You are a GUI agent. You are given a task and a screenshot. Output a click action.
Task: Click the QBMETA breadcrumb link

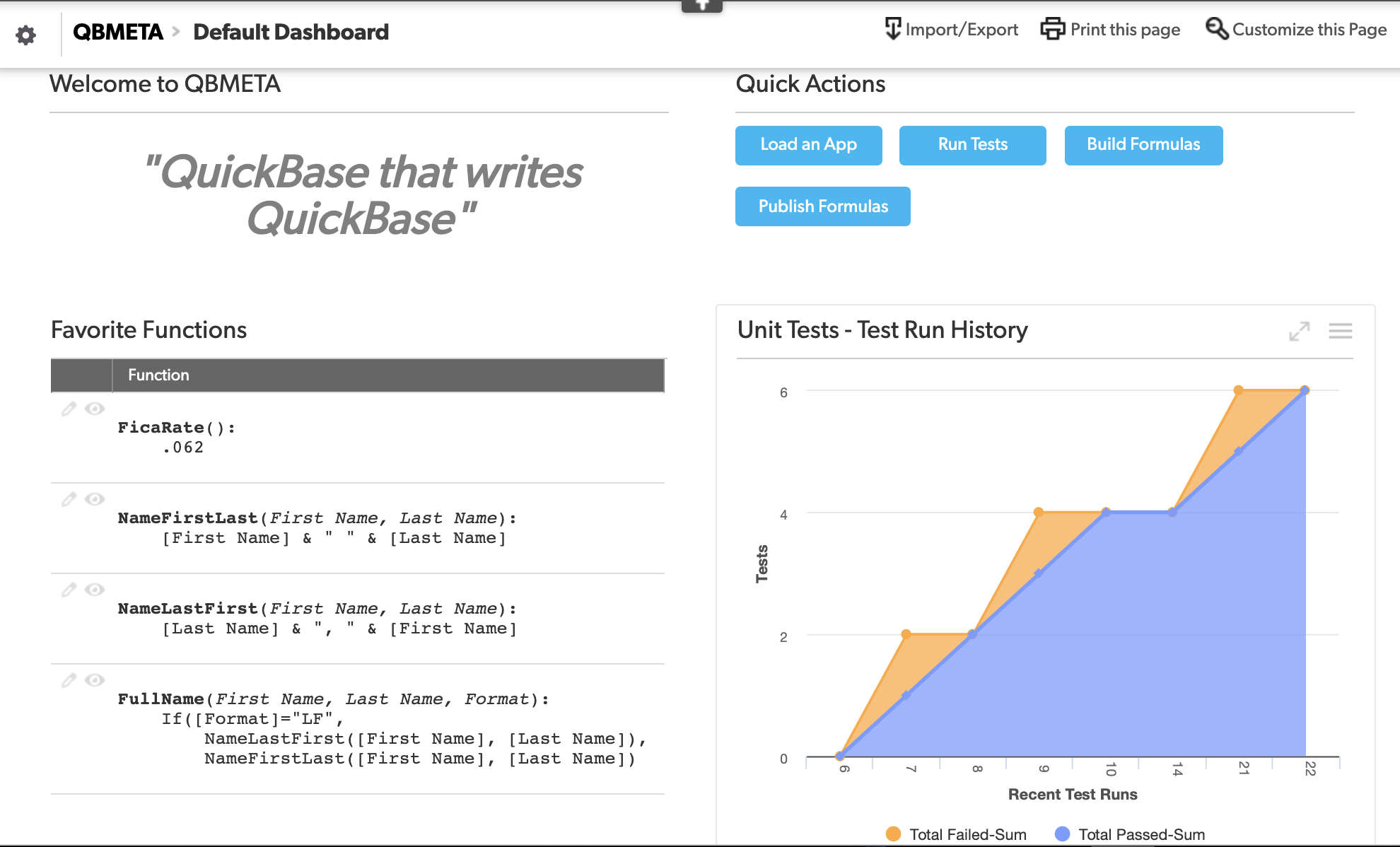pyautogui.click(x=117, y=32)
